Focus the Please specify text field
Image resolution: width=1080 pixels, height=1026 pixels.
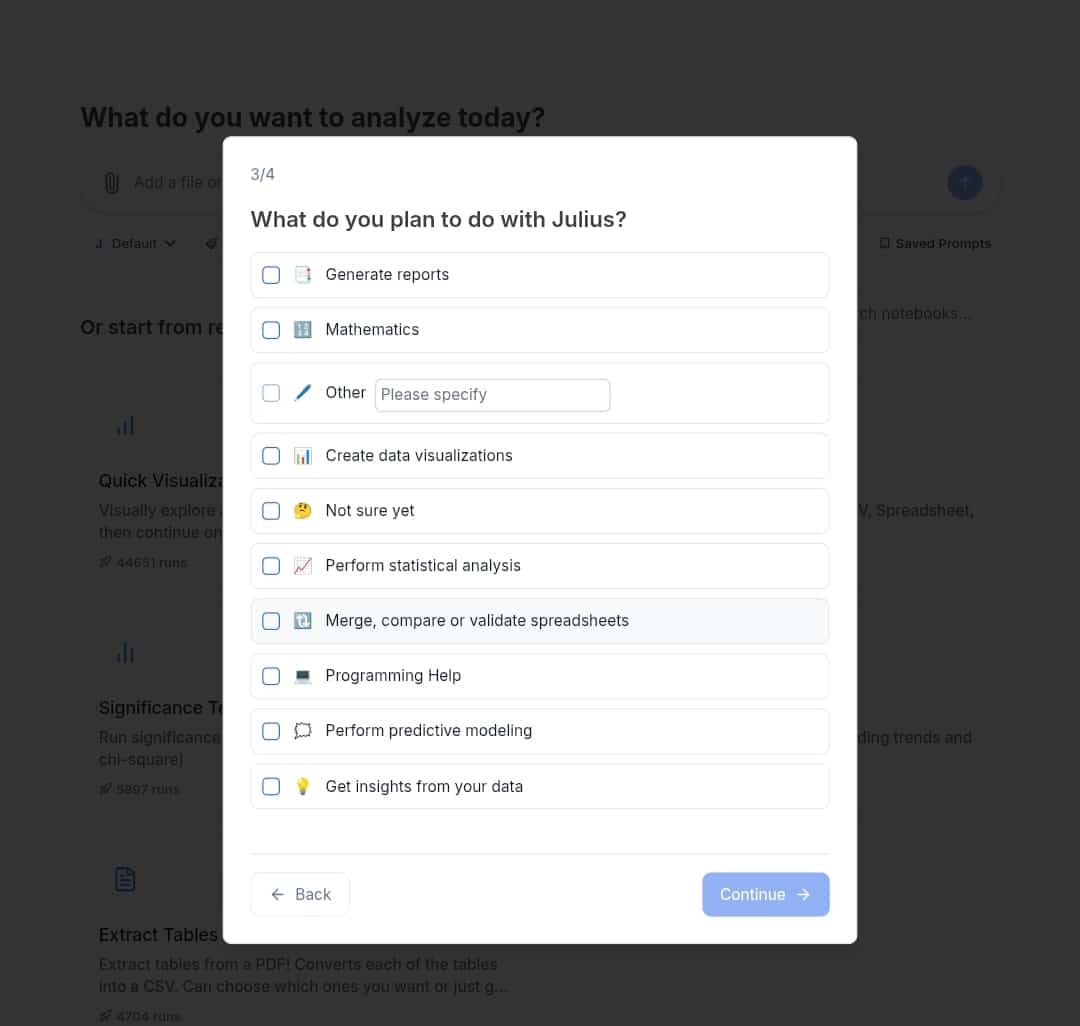pyautogui.click(x=492, y=395)
